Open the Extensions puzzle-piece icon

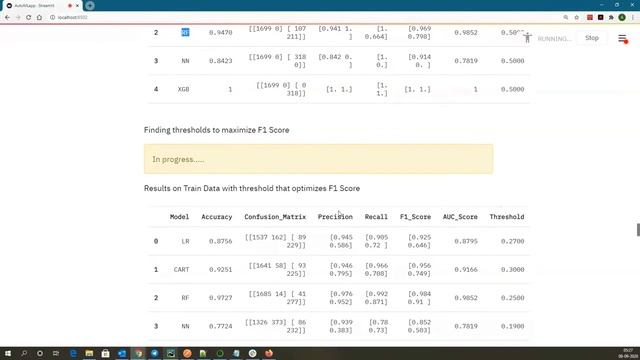pyautogui.click(x=611, y=18)
